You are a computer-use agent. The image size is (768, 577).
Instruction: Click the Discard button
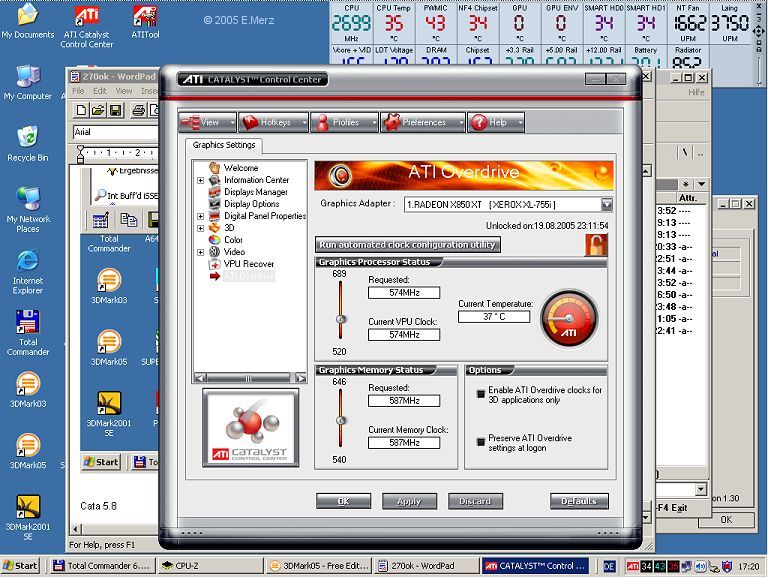pyautogui.click(x=475, y=501)
